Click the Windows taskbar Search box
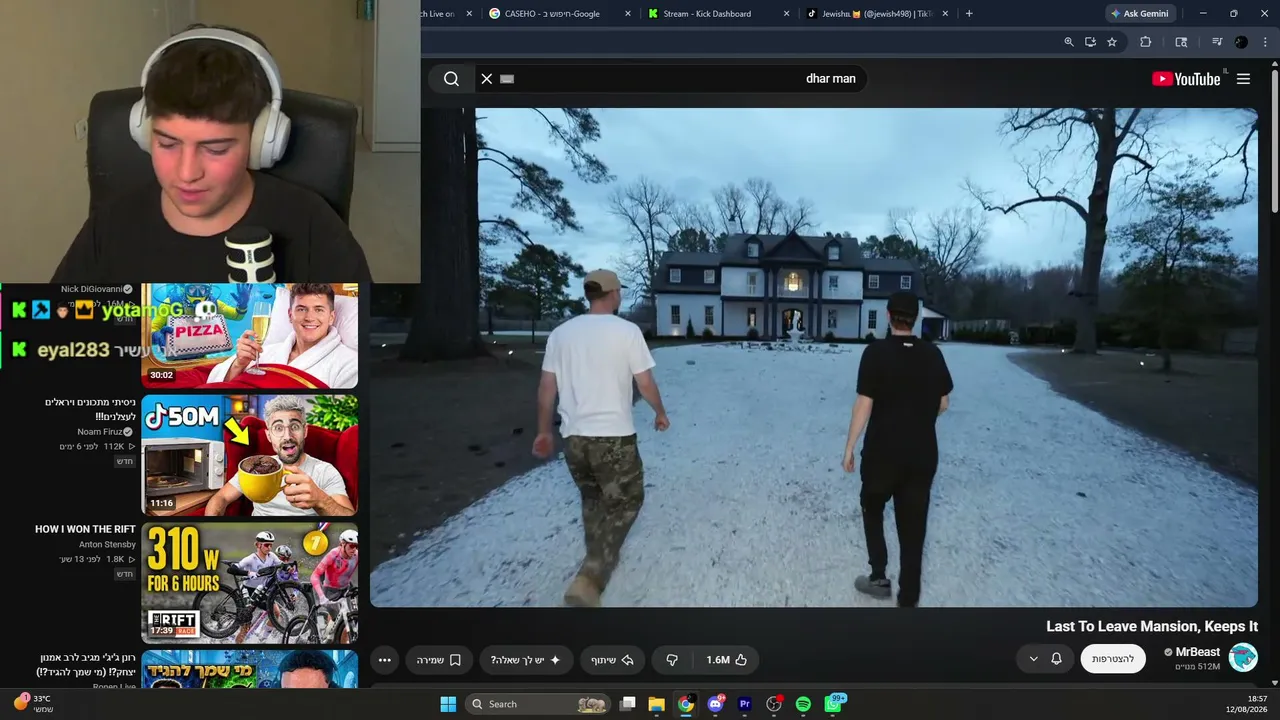This screenshot has height=720, width=1280. (x=538, y=704)
